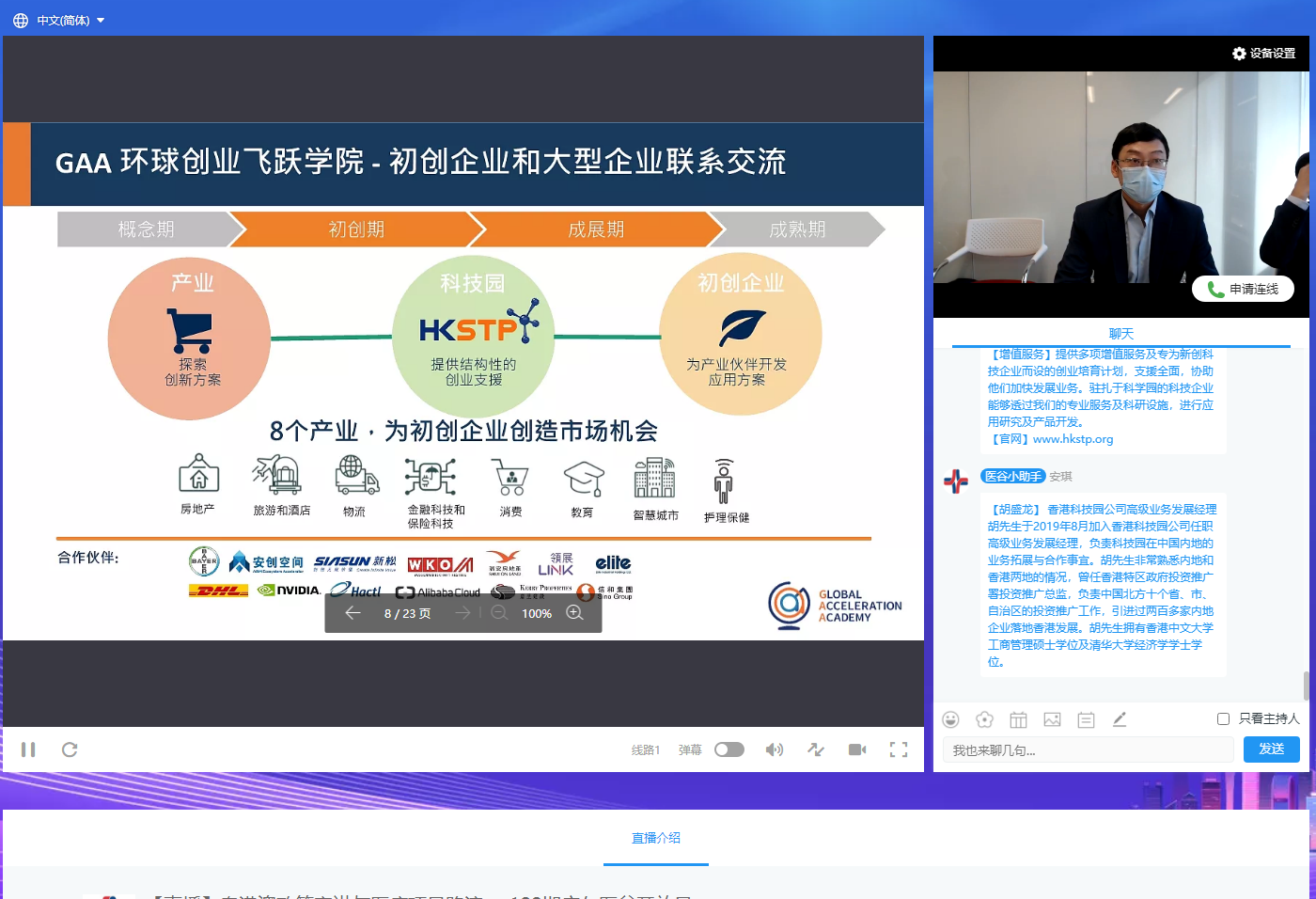The width and height of the screenshot is (1316, 899).
Task: Enter fullscreen mode for the player
Action: tap(899, 749)
